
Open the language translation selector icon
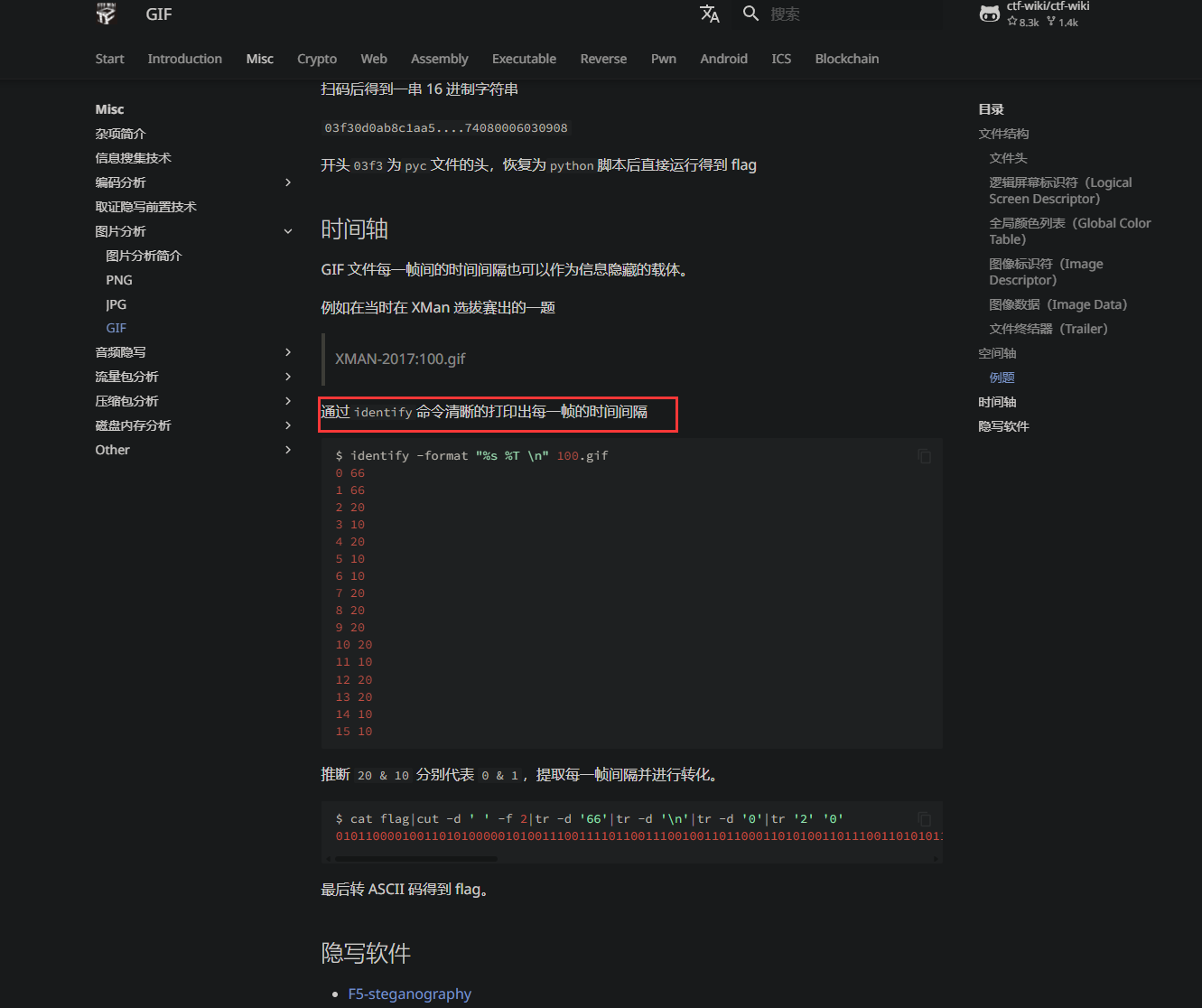710,14
